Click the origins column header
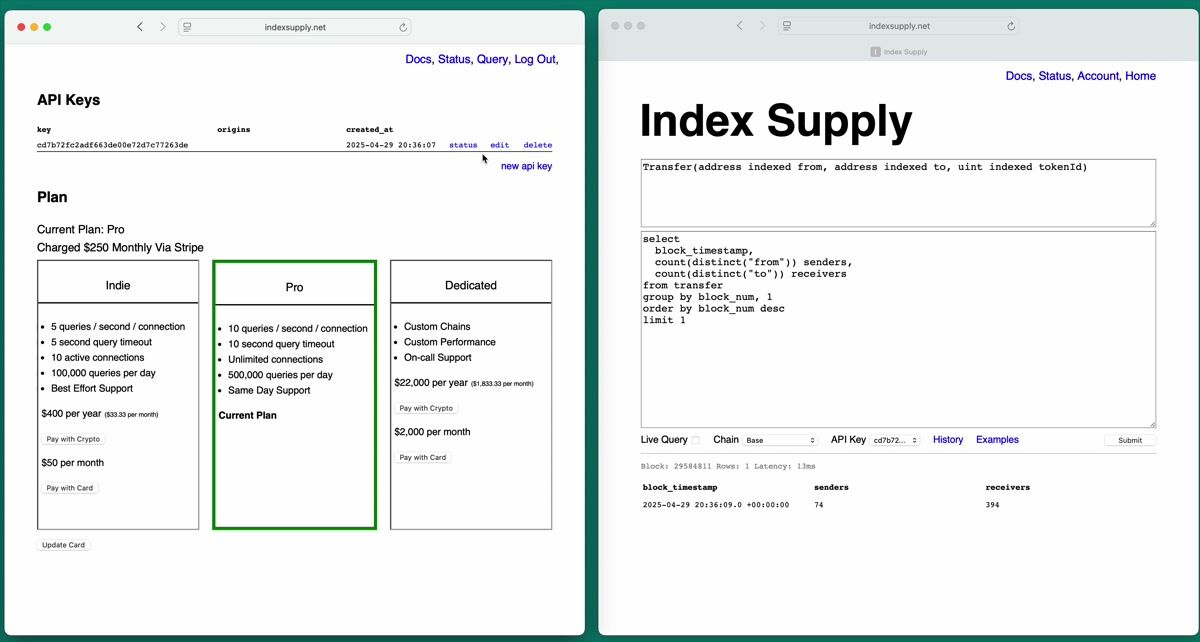The image size is (1200, 642). coord(234,129)
